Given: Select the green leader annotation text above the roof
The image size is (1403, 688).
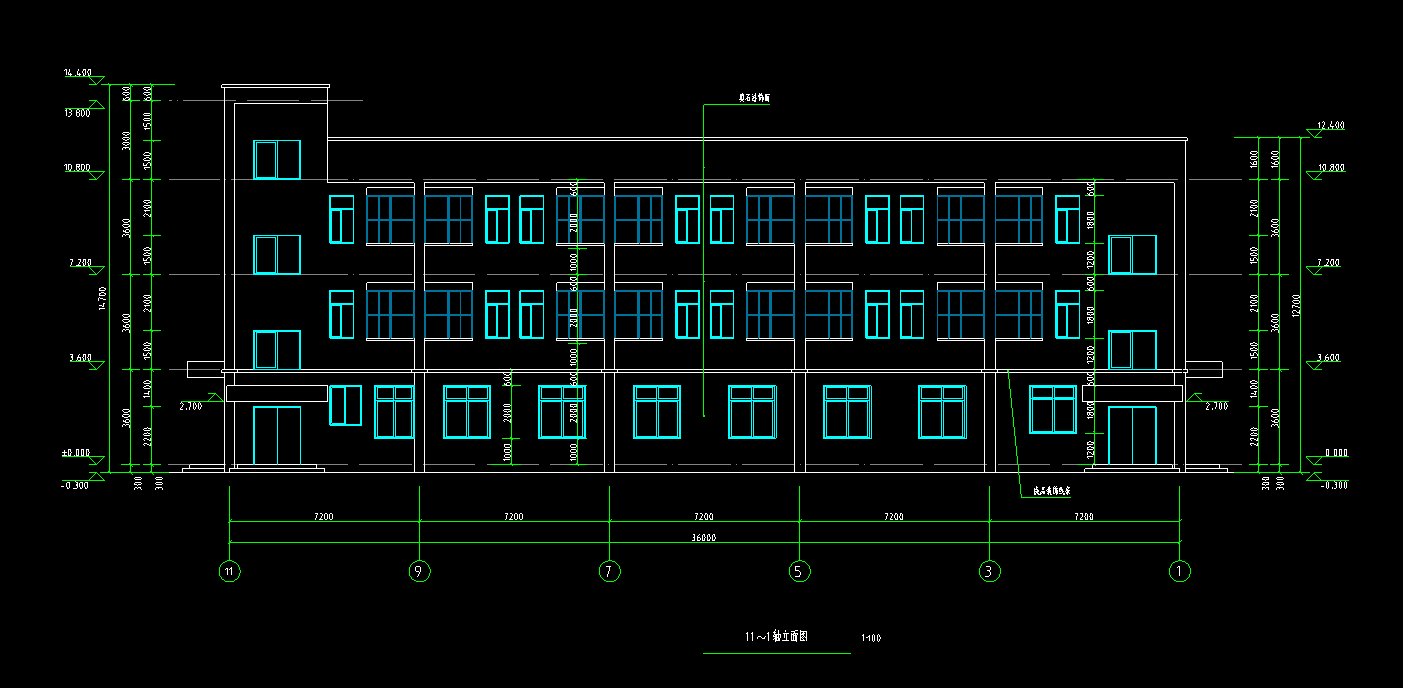Looking at the screenshot, I should coord(754,99).
